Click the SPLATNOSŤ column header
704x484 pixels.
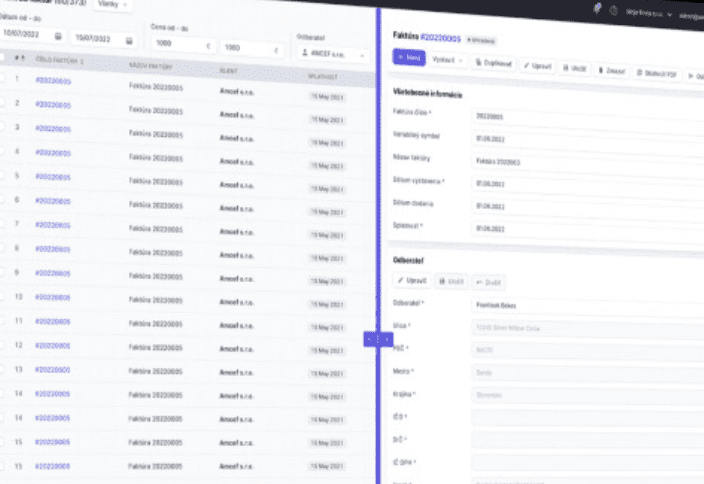coord(322,77)
